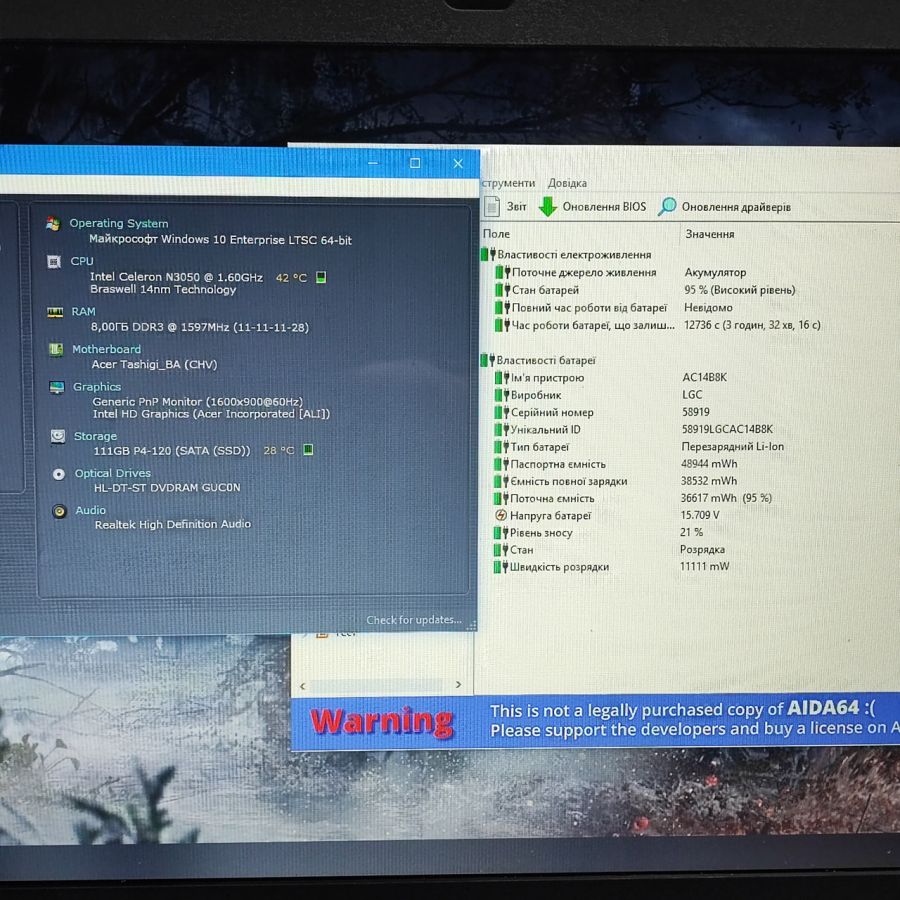Click the icon beside Рівень зносу row
Image resolution: width=900 pixels, height=900 pixels.
[502, 532]
